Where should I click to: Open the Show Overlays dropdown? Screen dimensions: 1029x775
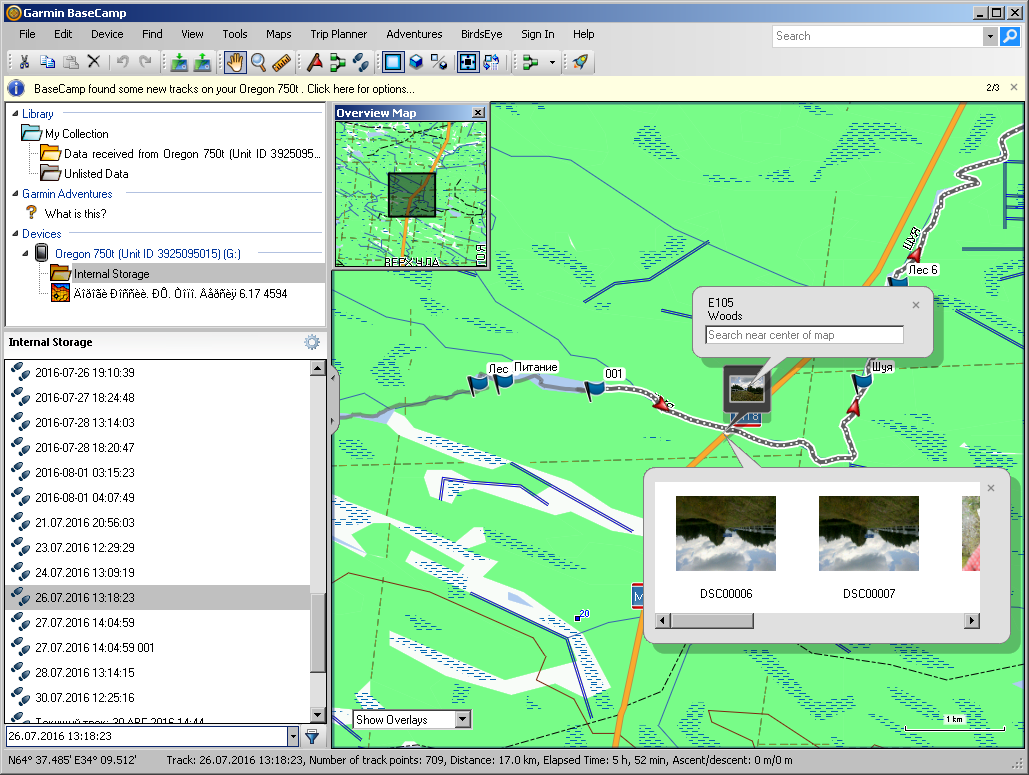click(x=462, y=719)
